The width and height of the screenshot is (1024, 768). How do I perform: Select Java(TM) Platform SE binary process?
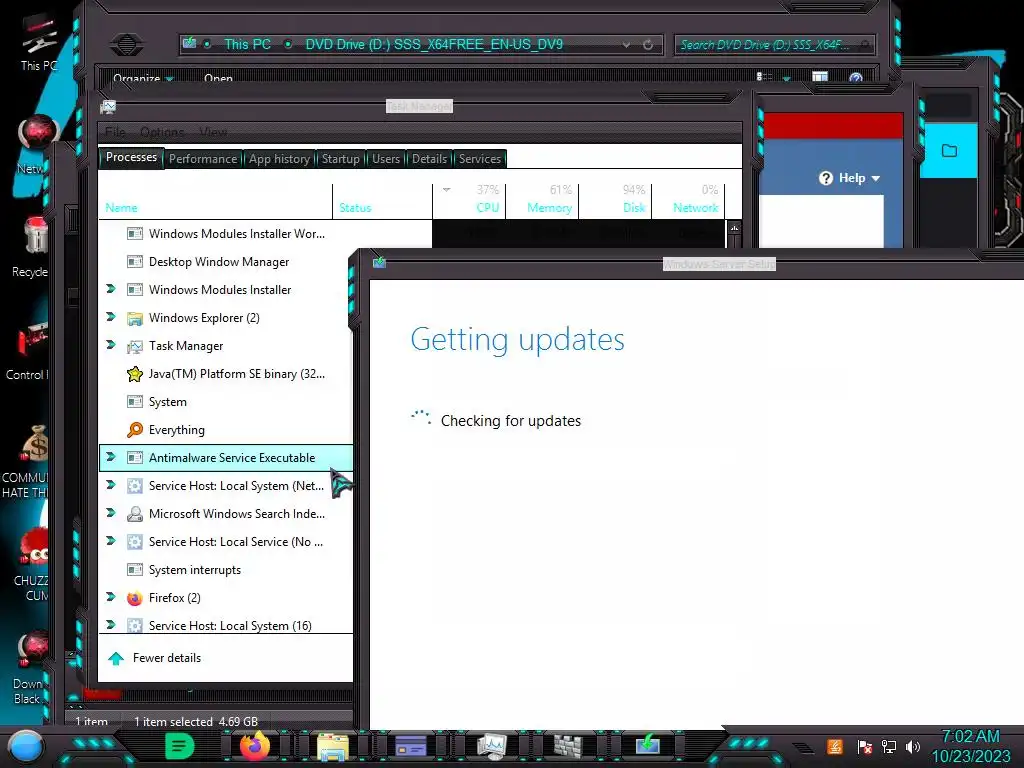click(226, 374)
